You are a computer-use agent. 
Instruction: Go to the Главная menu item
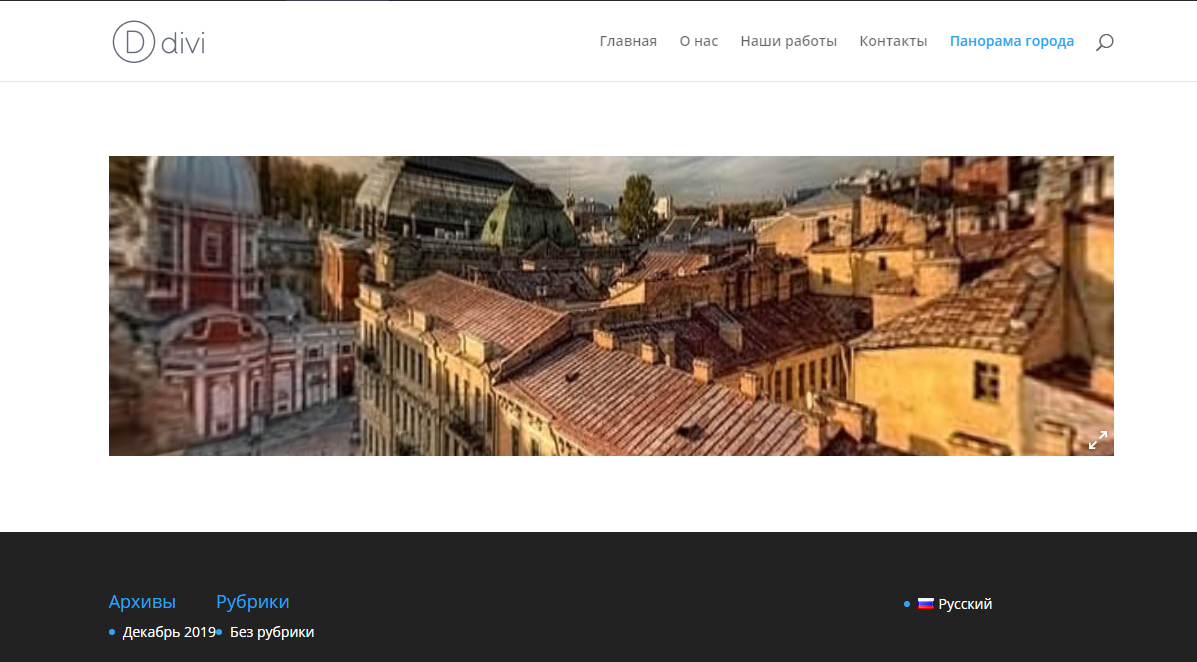pyautogui.click(x=628, y=41)
